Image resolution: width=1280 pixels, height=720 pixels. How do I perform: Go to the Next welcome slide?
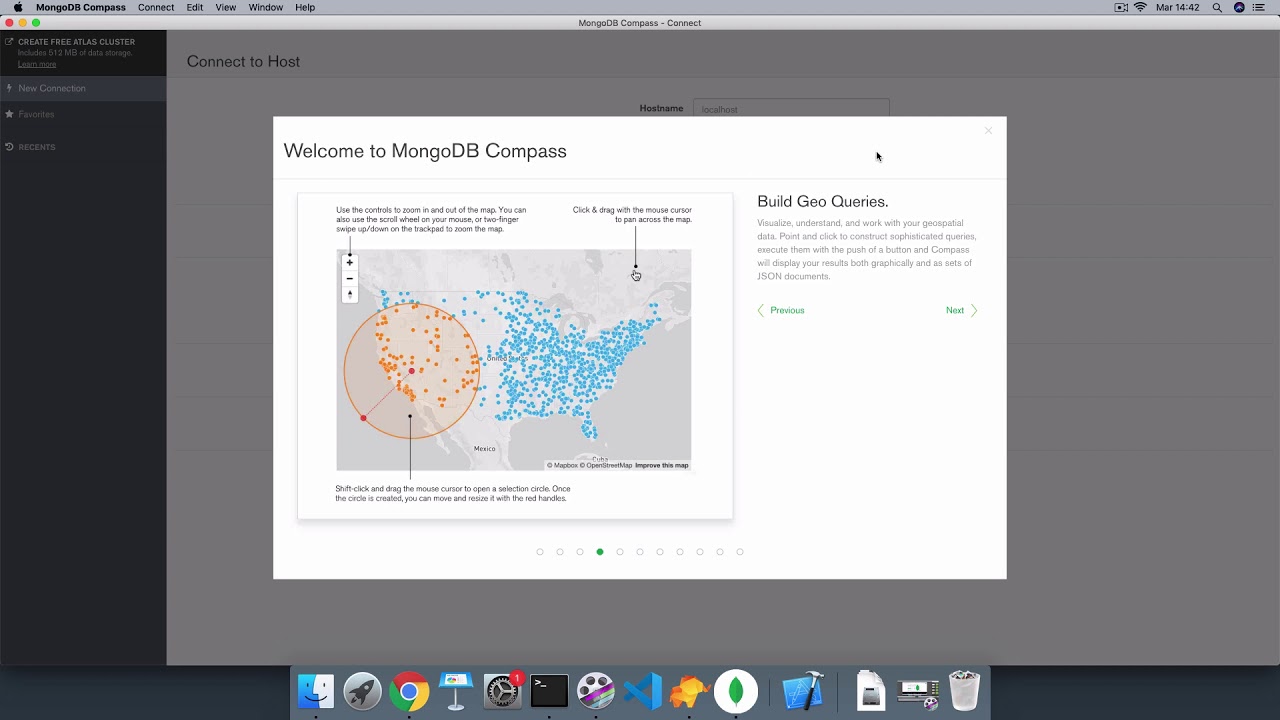pos(961,310)
